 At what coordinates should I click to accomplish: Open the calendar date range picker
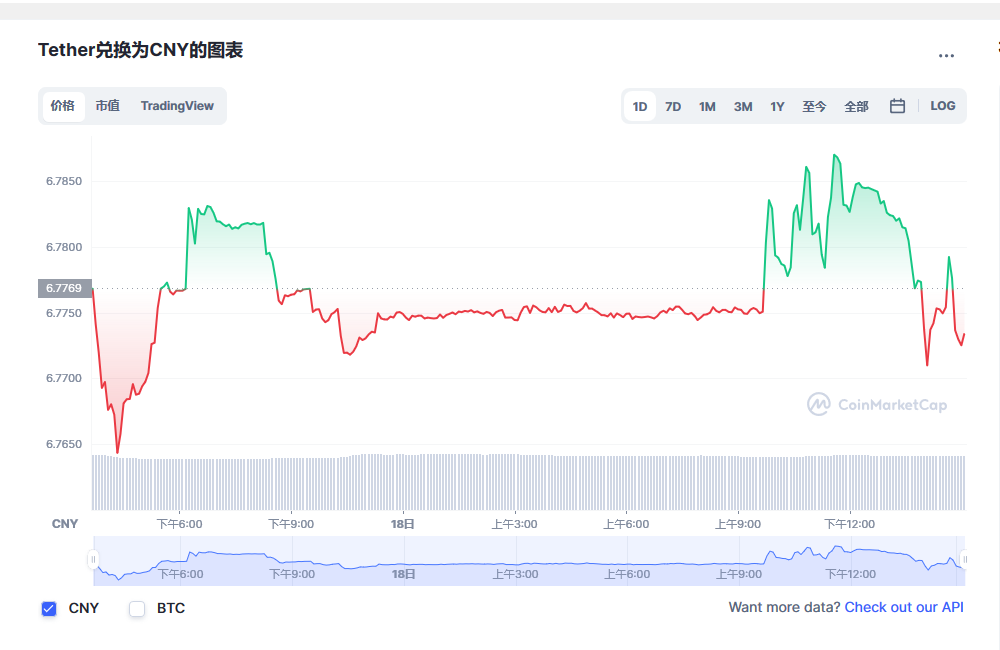(x=897, y=106)
